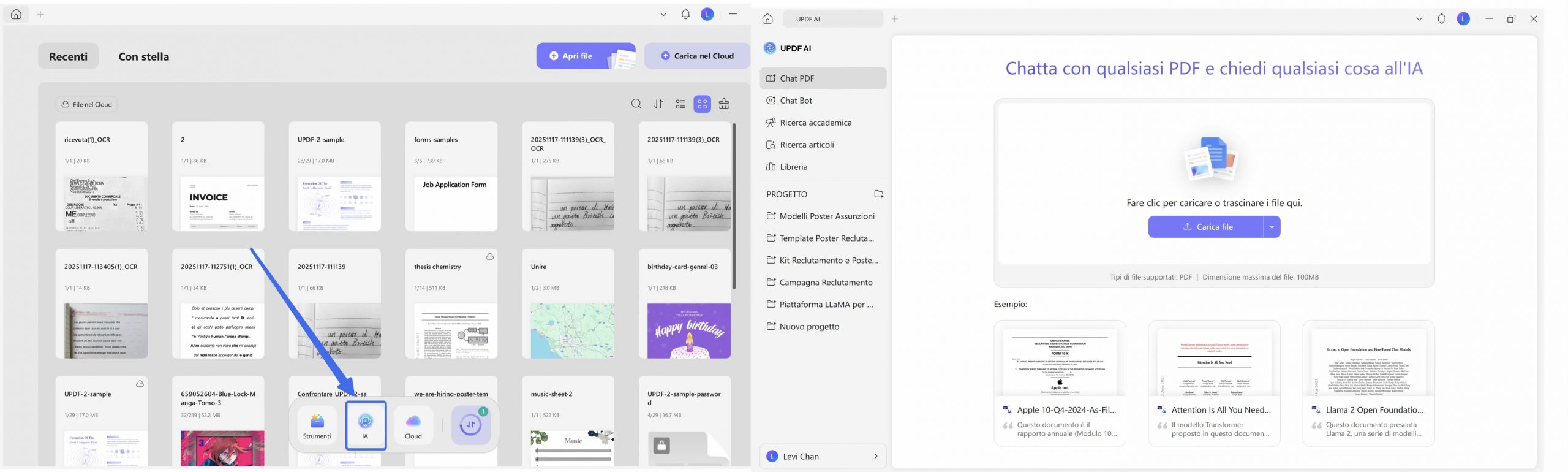The image size is (1568, 472).
Task: Open the notifications bell in the UPDF AI window
Action: tap(1442, 19)
